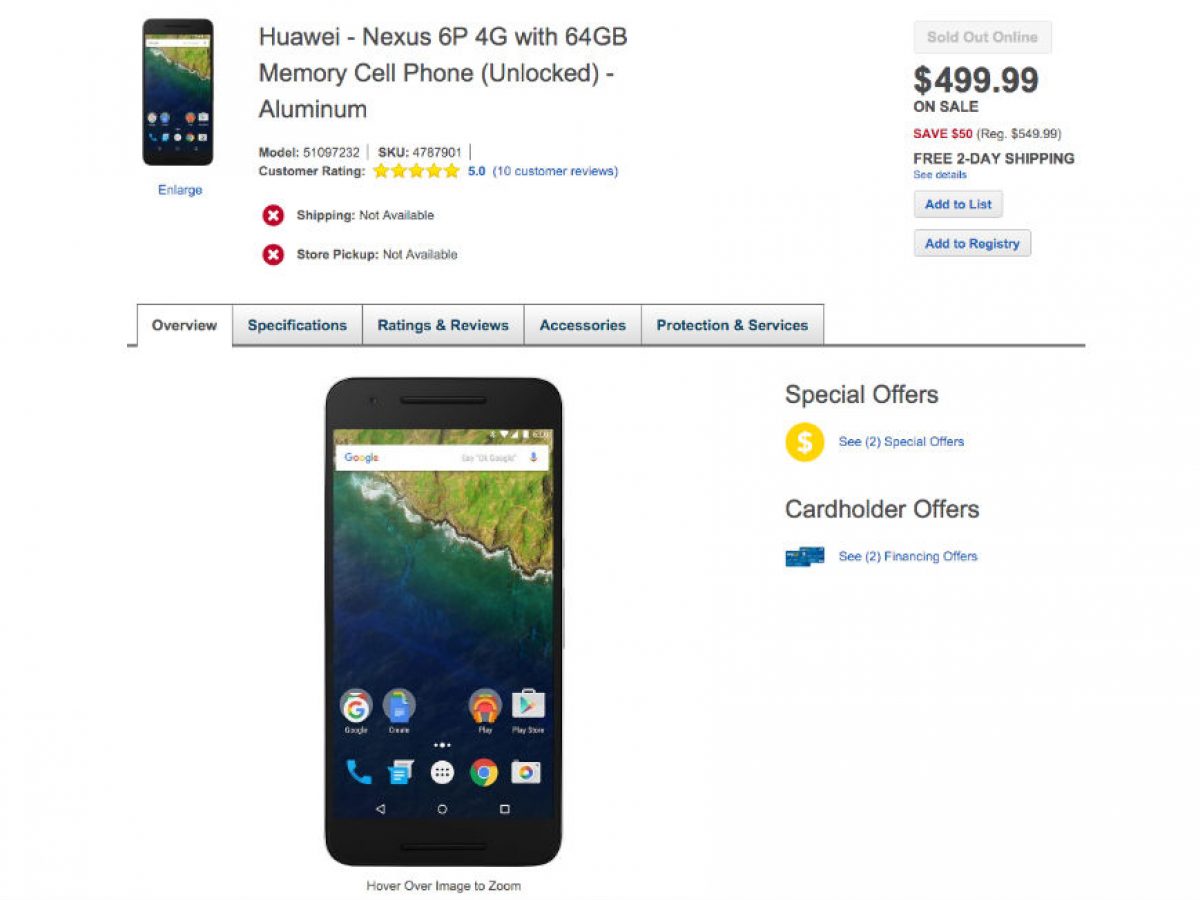Open the Protection & Services tab
The height and width of the screenshot is (900, 1200).
click(732, 326)
